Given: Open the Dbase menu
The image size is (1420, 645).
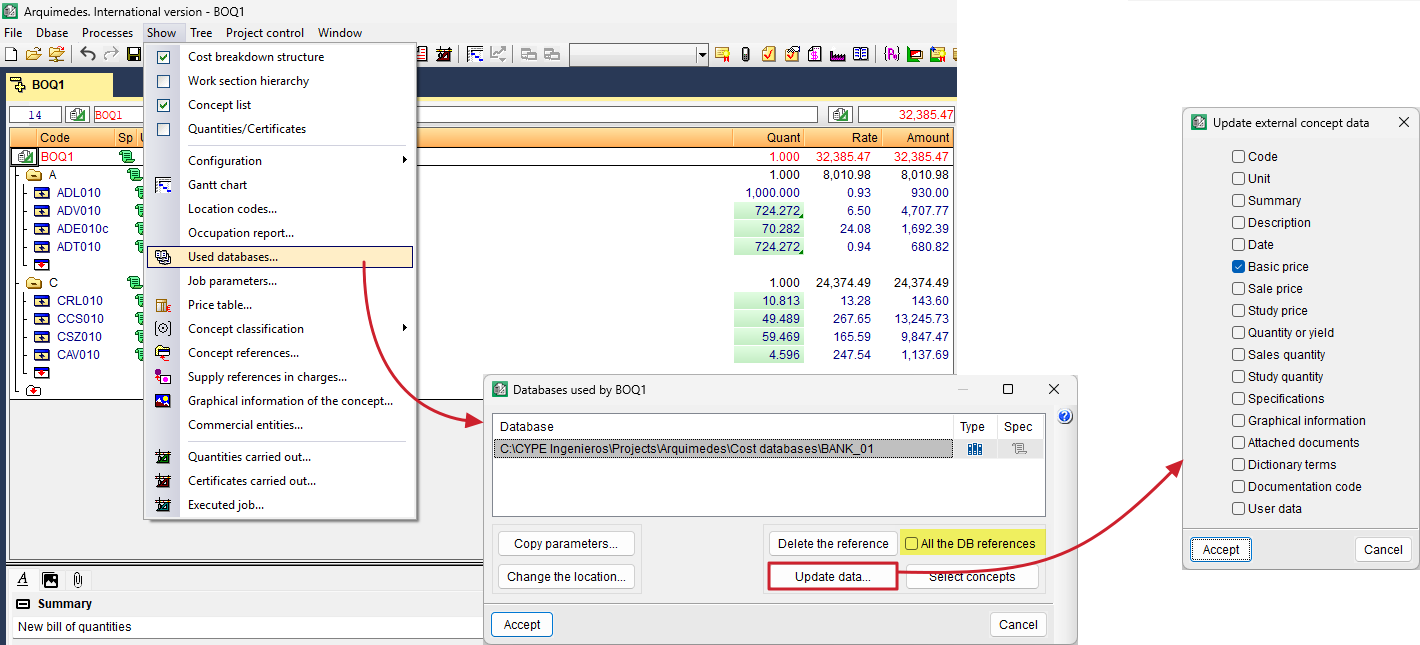Looking at the screenshot, I should [x=52, y=33].
